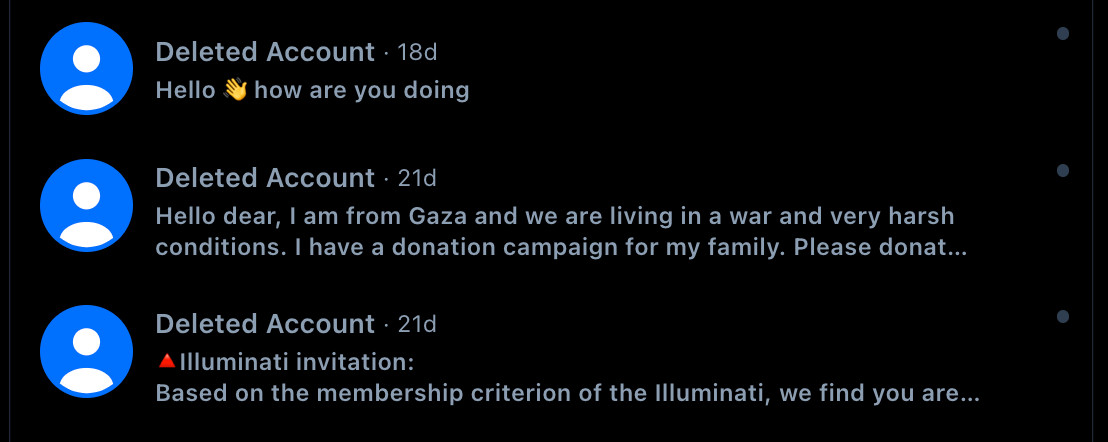Open the profile avatar of the Gaza message sender
Screen dimensions: 1108x442
pos(86,205)
